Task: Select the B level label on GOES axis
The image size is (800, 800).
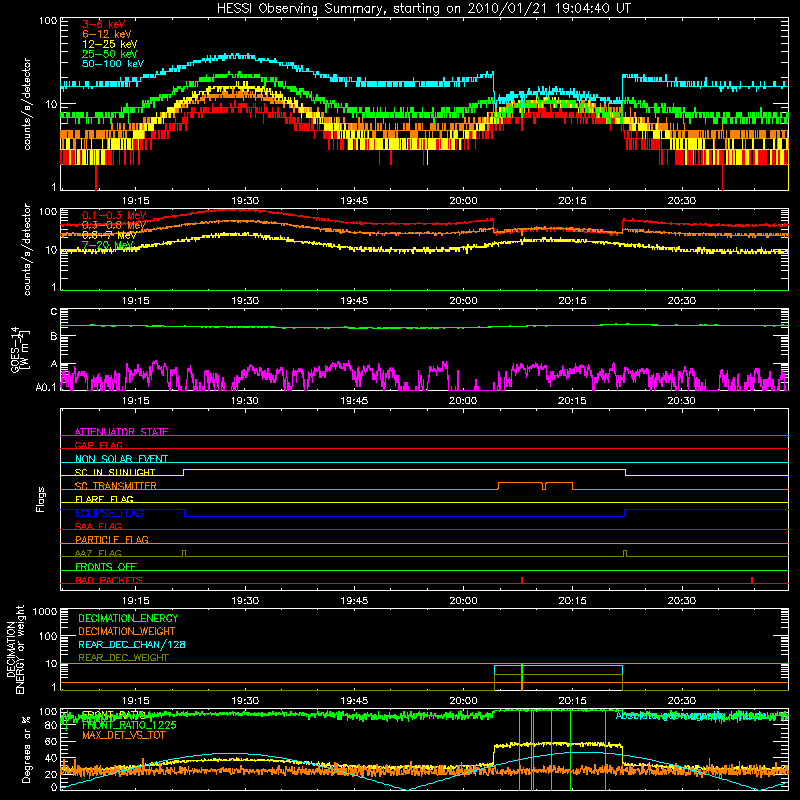Action: (54, 336)
